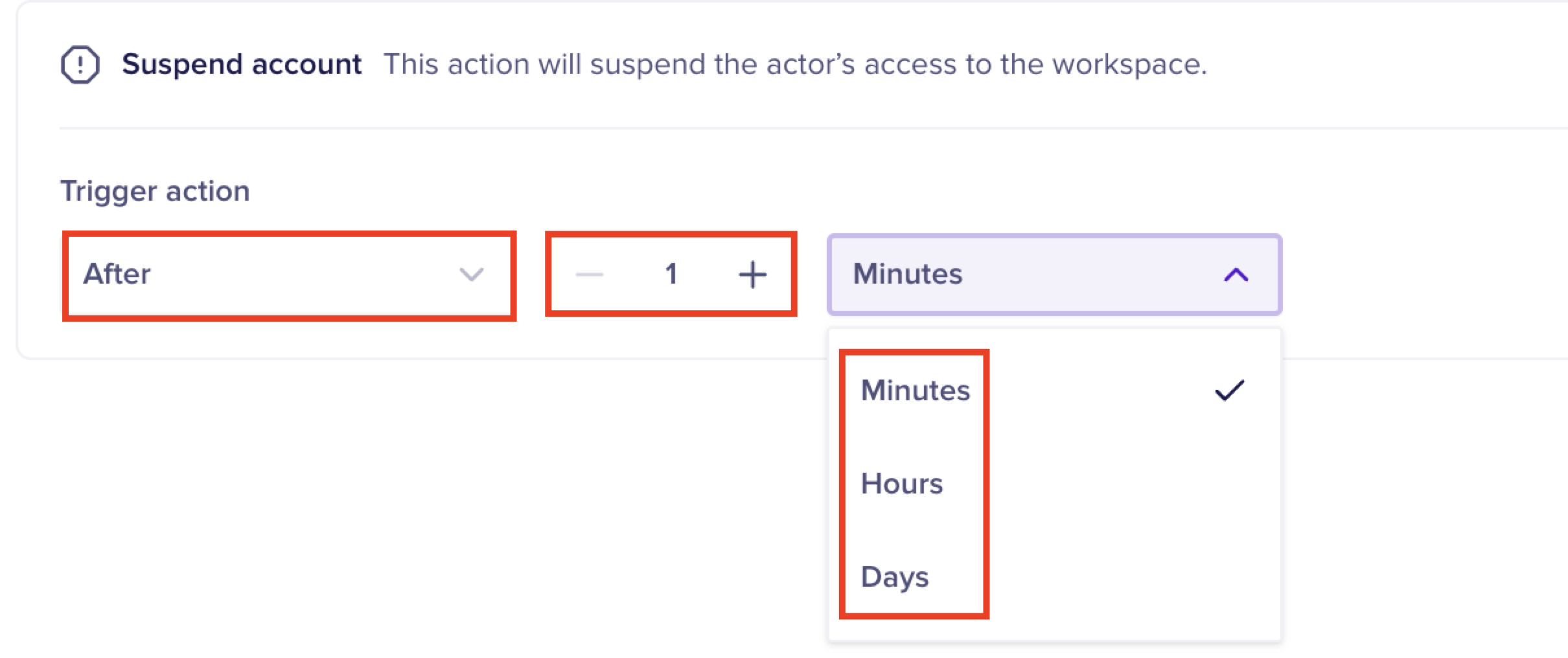1568x658 pixels.
Task: Click the Trigger action label
Action: (x=155, y=191)
